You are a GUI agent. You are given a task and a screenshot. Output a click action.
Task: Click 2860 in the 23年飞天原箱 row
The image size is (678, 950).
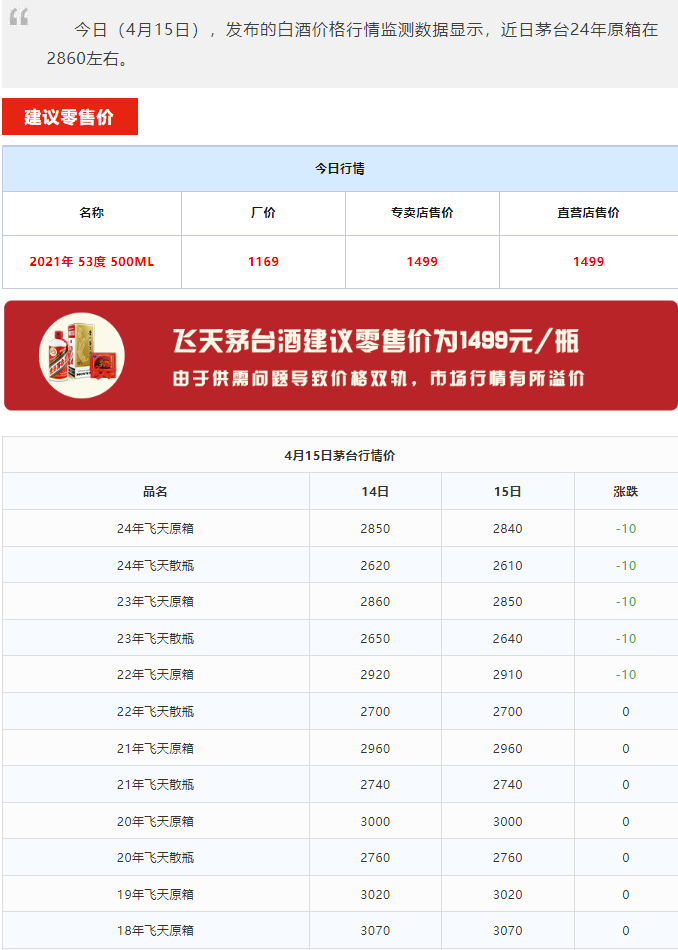point(375,602)
